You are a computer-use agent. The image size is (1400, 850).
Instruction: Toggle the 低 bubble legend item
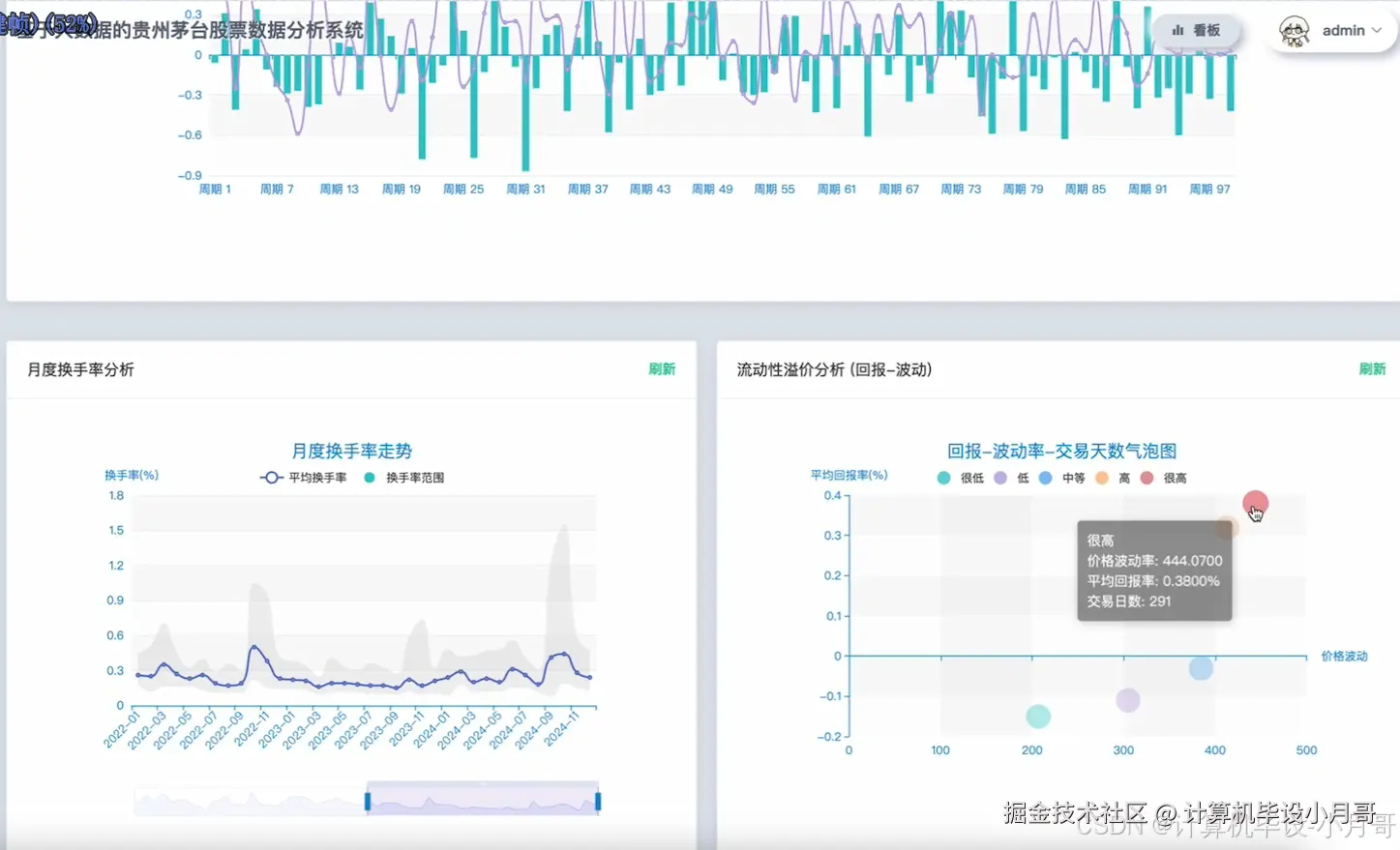click(1011, 478)
